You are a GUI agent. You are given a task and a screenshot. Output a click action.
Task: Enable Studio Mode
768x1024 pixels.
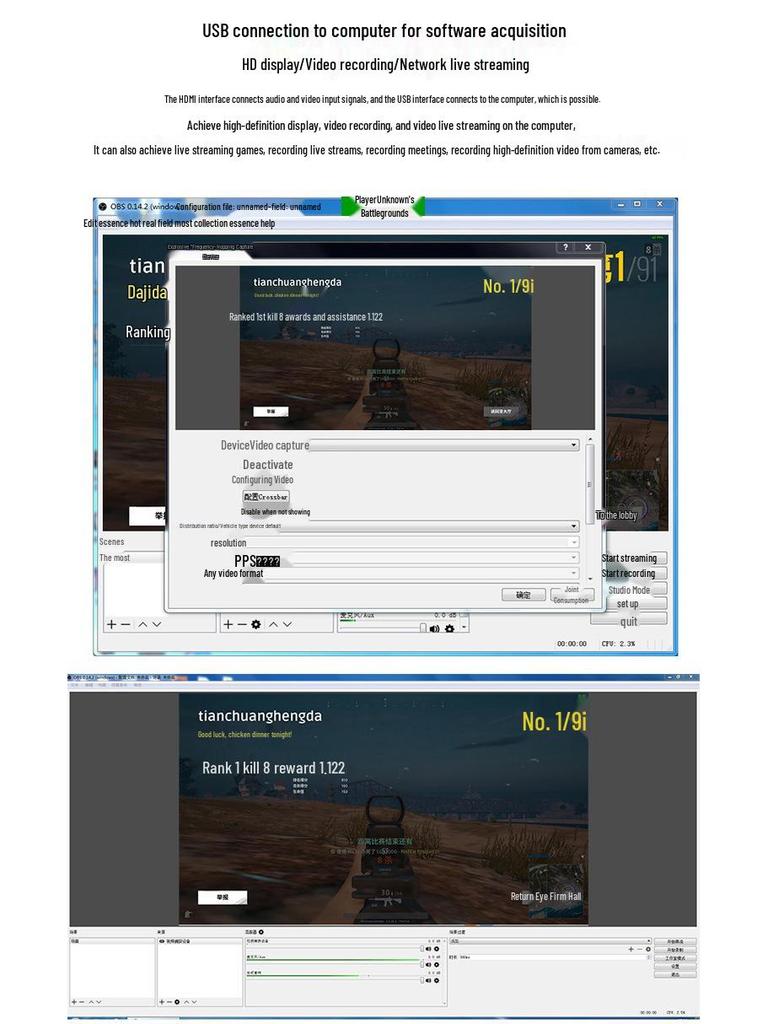(x=629, y=590)
